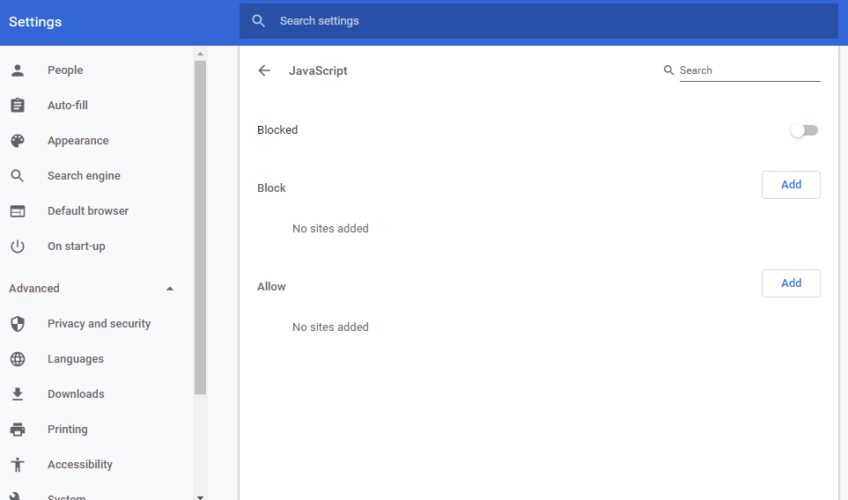Go back using the JavaScript back arrow

click(264, 71)
